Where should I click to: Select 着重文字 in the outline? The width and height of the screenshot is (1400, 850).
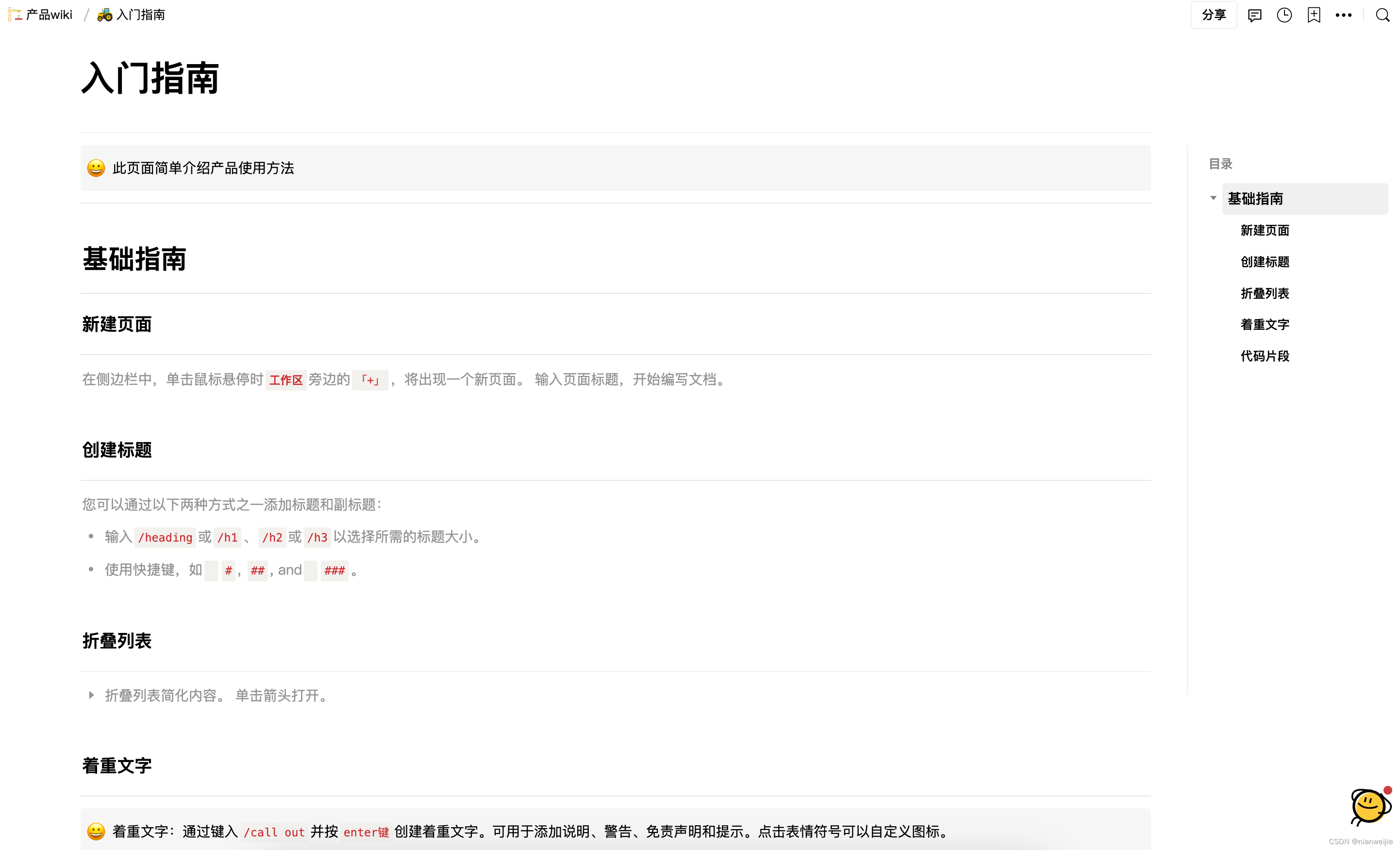[x=1265, y=324]
